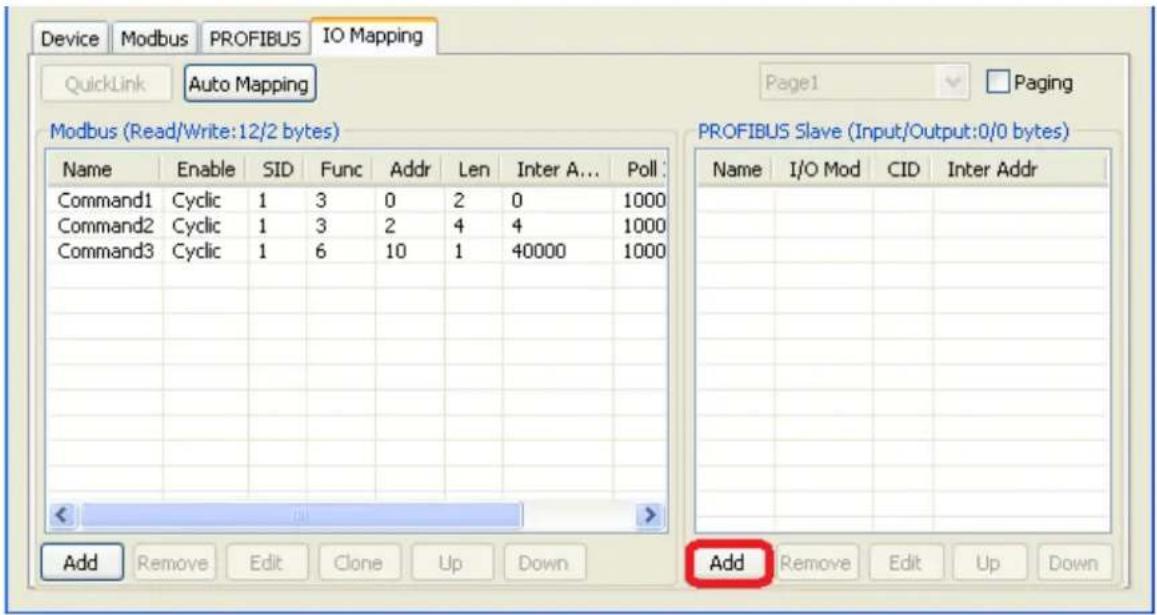This screenshot has height=615, width=1157.
Task: Click Edit under the PROFIBUS Slave list
Action: [x=906, y=564]
